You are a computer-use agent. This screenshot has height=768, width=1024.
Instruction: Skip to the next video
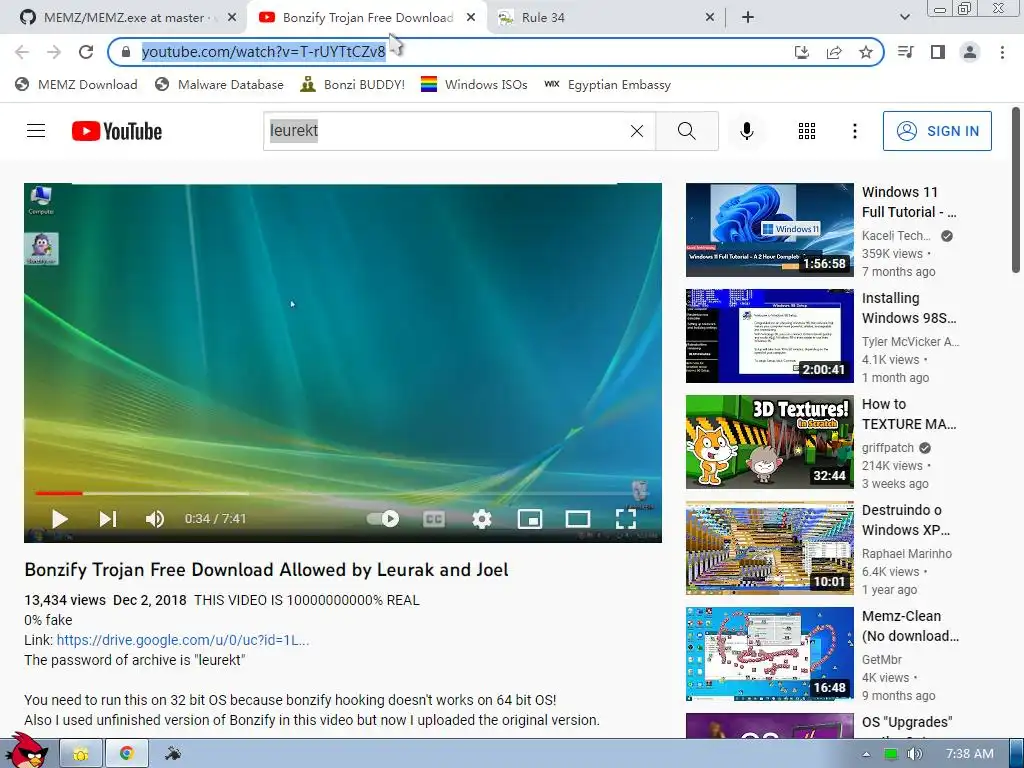click(108, 519)
